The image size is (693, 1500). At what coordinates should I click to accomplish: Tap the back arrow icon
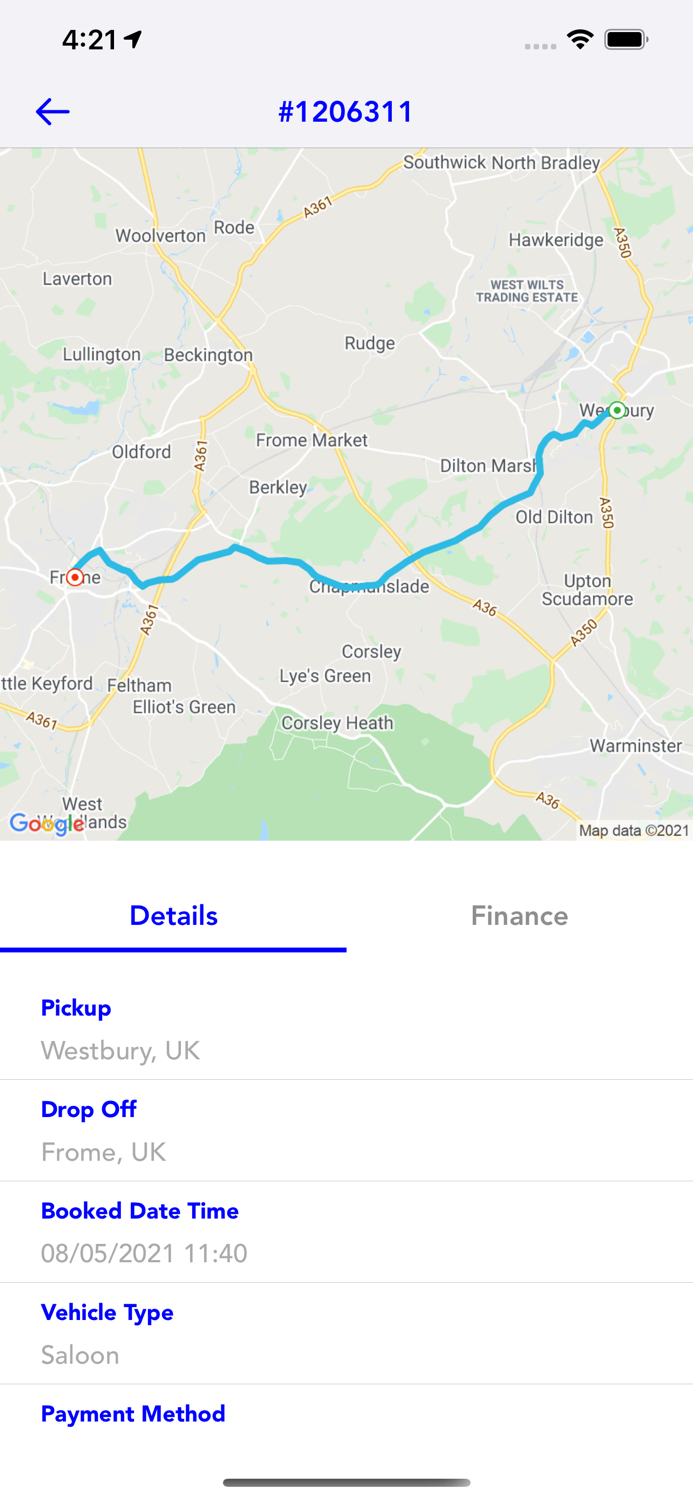pyautogui.click(x=52, y=111)
